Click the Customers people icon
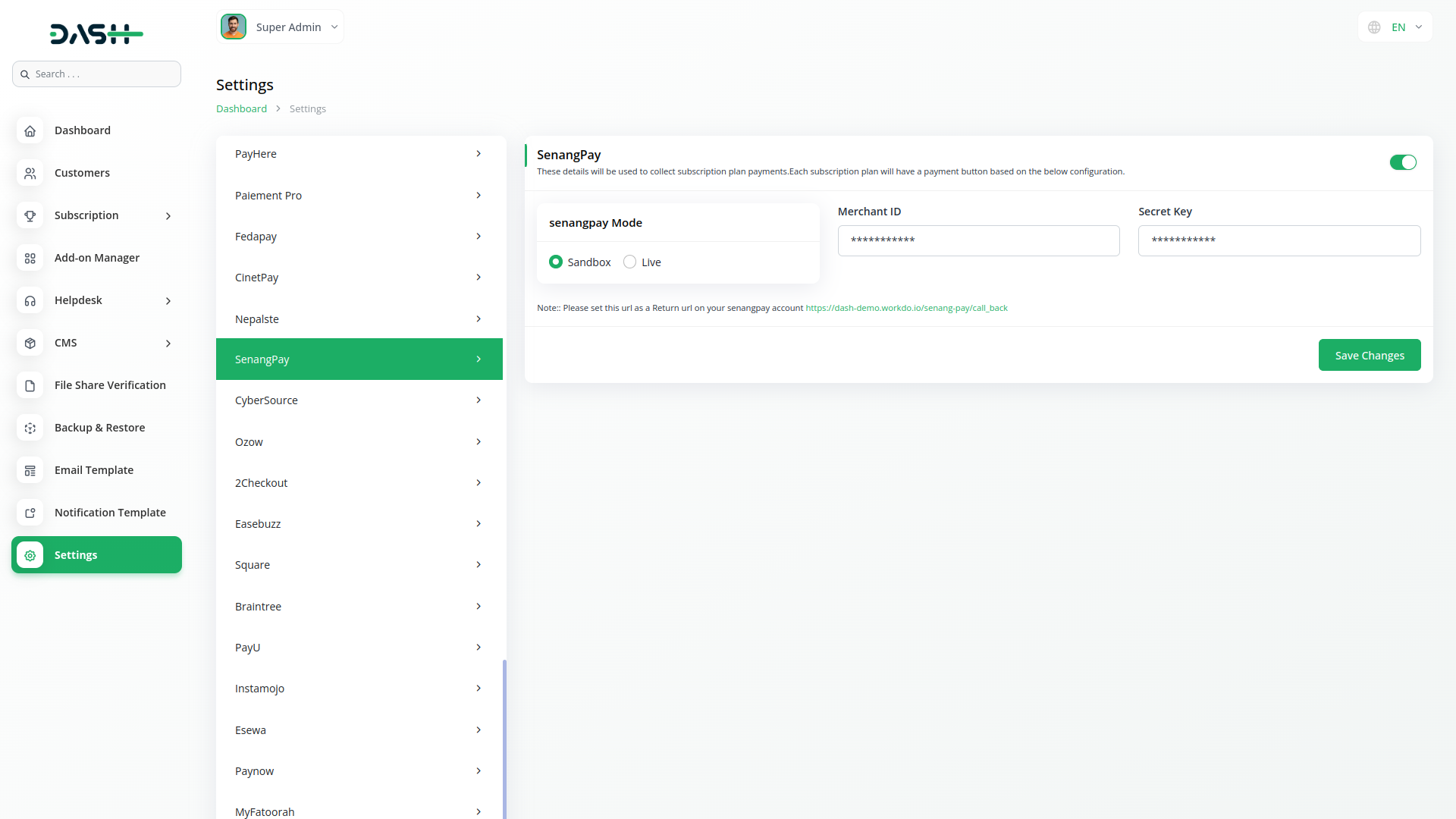 30,173
